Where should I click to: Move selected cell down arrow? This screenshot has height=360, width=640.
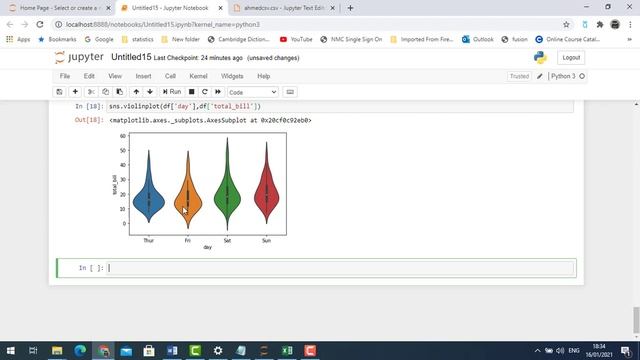tap(150, 92)
